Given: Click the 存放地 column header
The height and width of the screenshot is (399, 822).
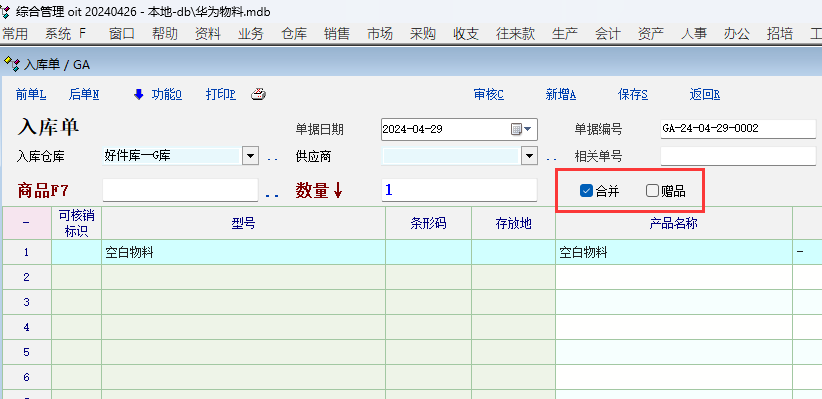Looking at the screenshot, I should tap(513, 223).
